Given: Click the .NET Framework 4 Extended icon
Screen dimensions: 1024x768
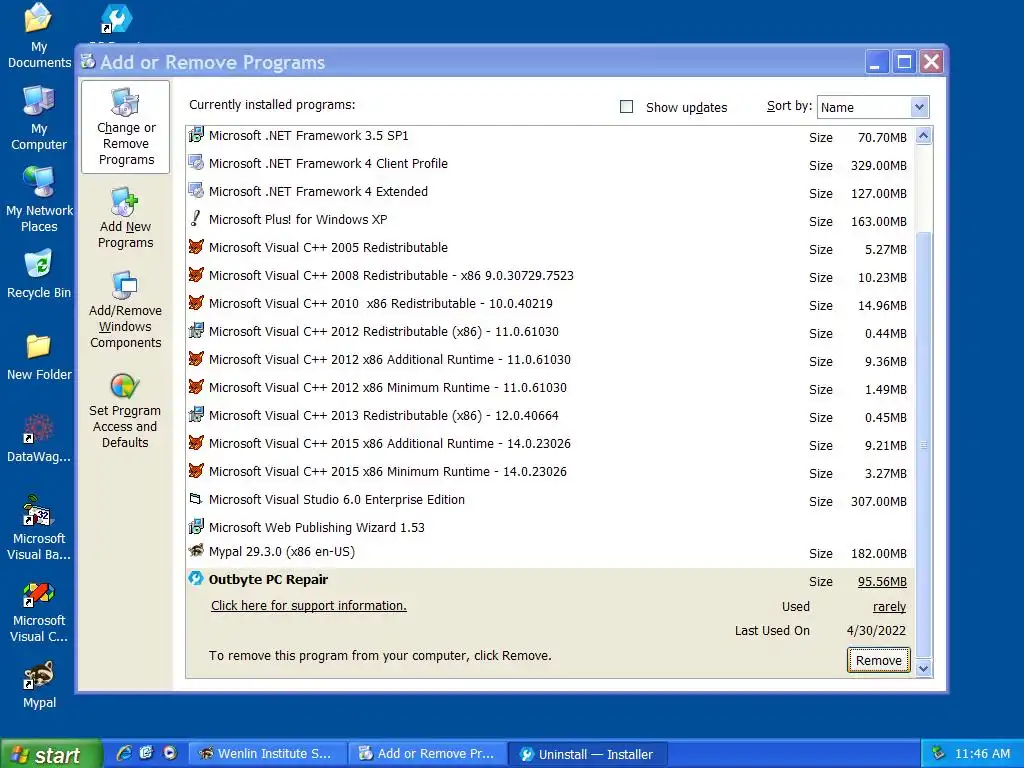Looking at the screenshot, I should click(196, 191).
